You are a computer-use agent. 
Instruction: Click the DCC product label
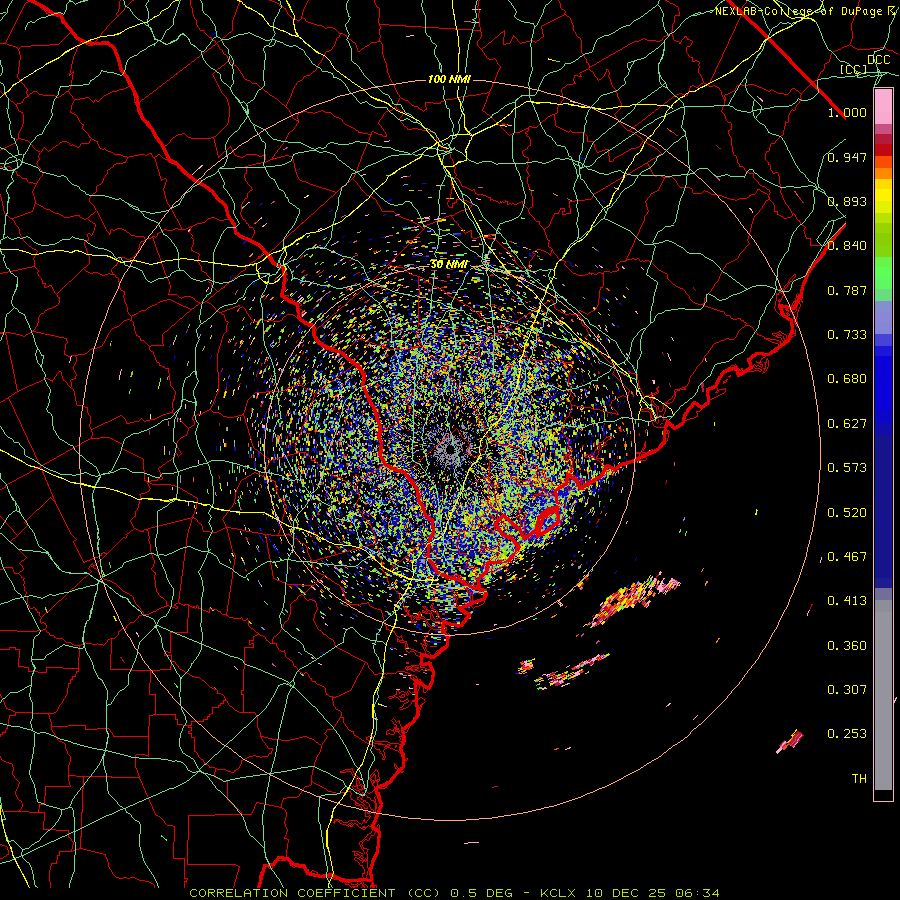click(x=878, y=60)
